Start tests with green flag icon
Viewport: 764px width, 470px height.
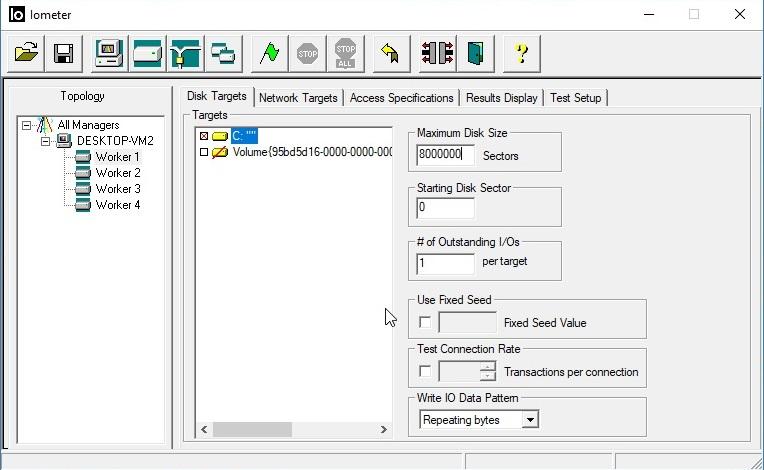click(269, 53)
